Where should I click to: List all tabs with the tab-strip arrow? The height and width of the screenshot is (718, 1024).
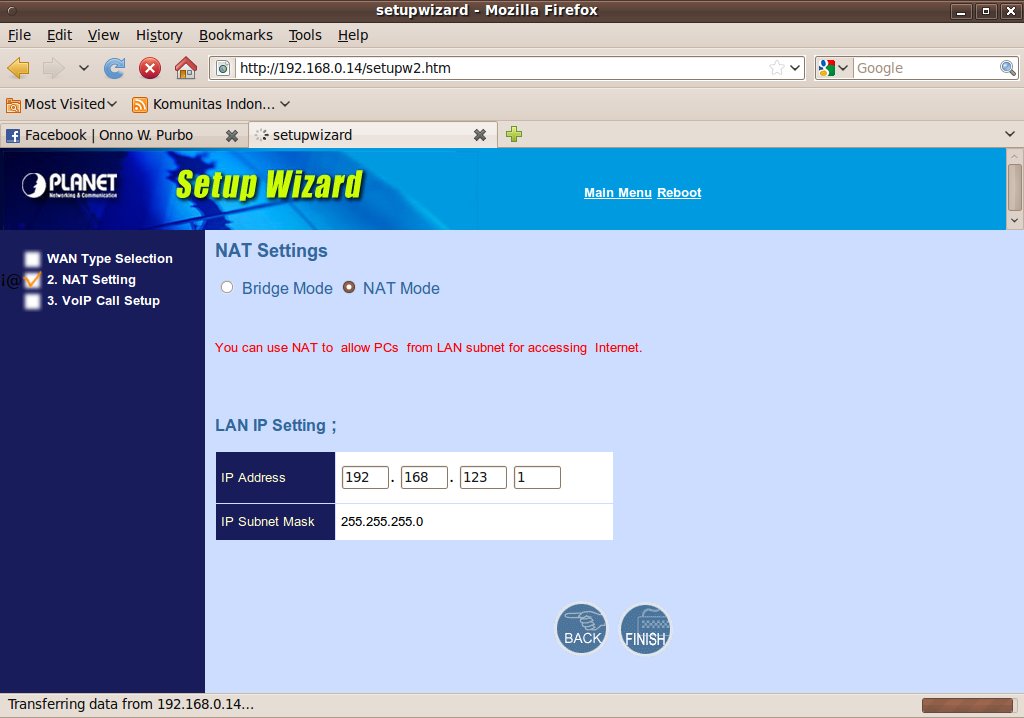(x=1010, y=134)
